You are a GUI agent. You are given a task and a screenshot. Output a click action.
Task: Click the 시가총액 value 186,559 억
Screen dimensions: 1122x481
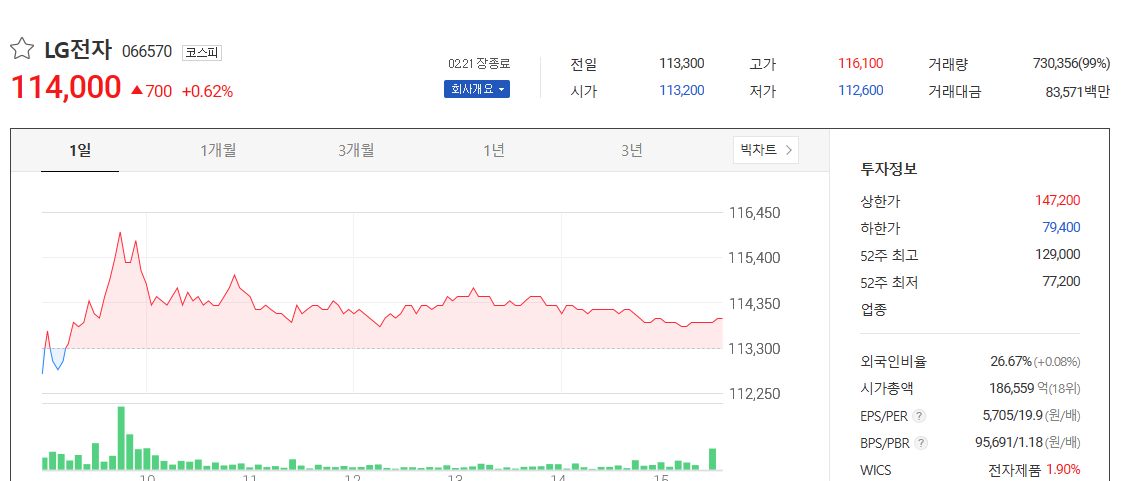(1018, 388)
